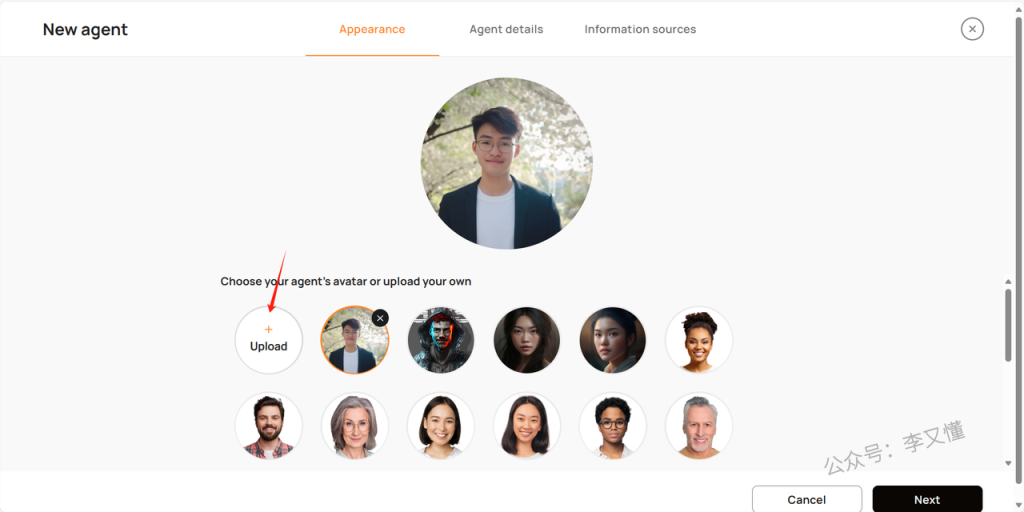The image size is (1024, 512).
Task: Select the smiling woman with bob haircut
Action: point(441,425)
